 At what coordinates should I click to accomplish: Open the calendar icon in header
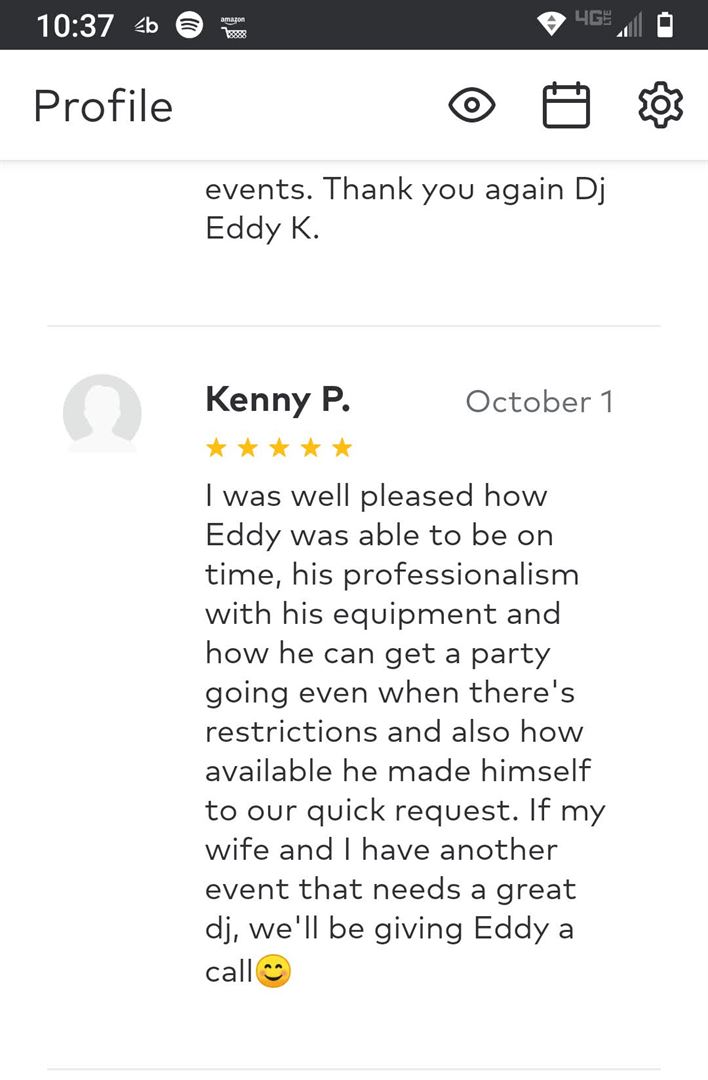click(566, 105)
